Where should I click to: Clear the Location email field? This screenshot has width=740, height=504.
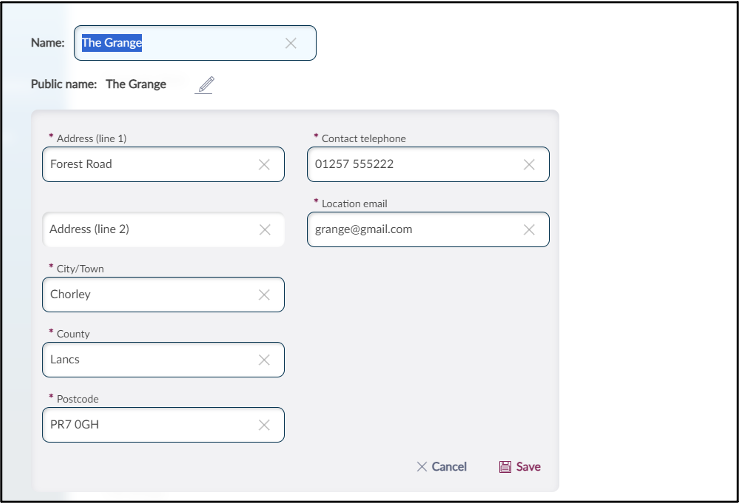(x=529, y=230)
